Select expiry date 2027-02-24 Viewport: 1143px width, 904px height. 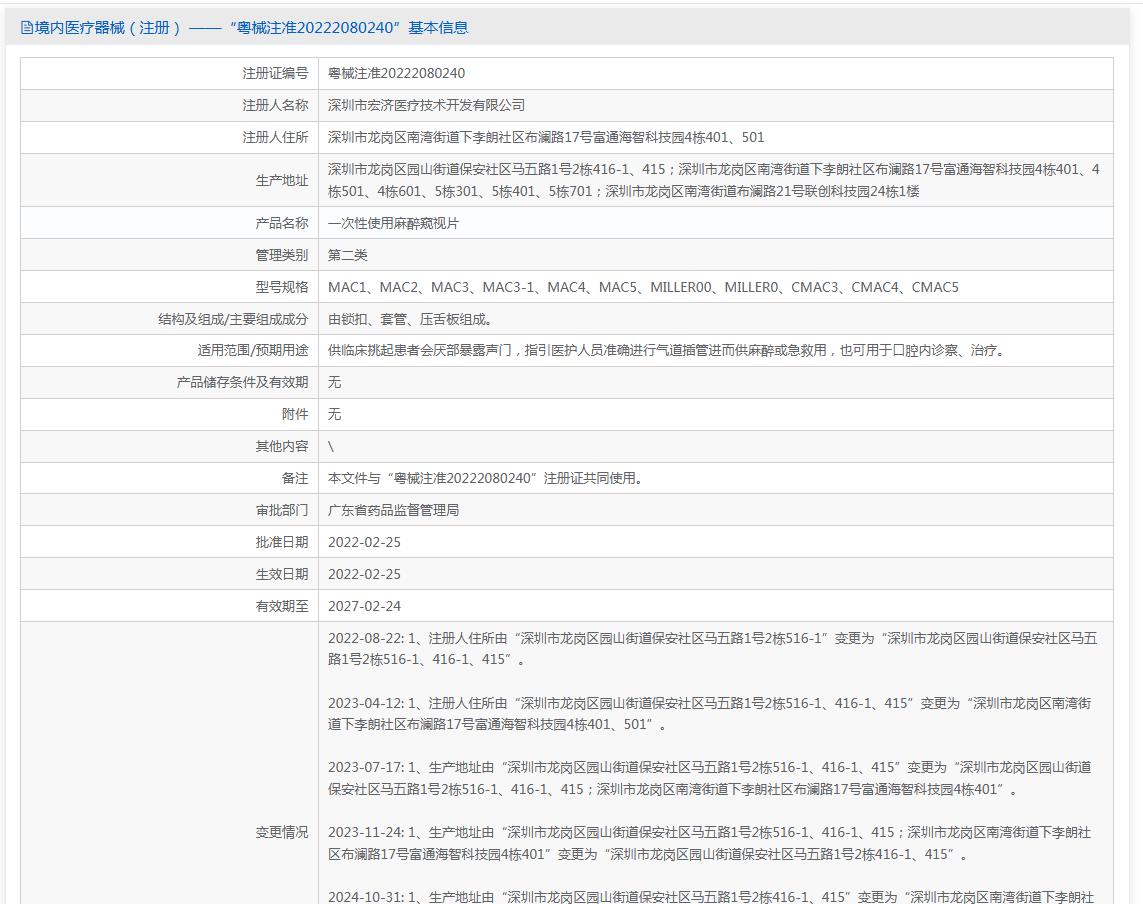(x=364, y=607)
